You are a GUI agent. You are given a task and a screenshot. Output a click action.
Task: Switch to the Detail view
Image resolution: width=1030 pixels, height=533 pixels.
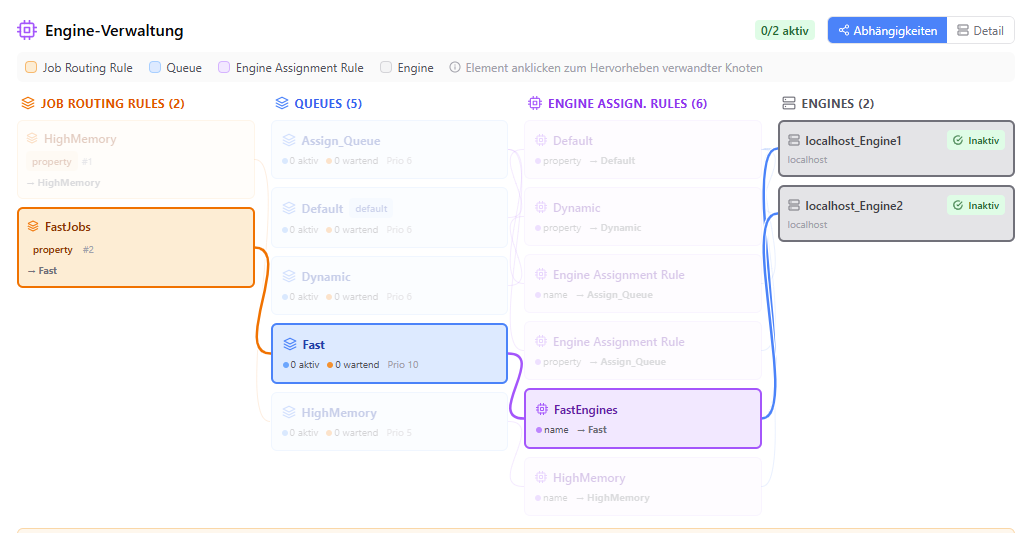click(x=981, y=30)
